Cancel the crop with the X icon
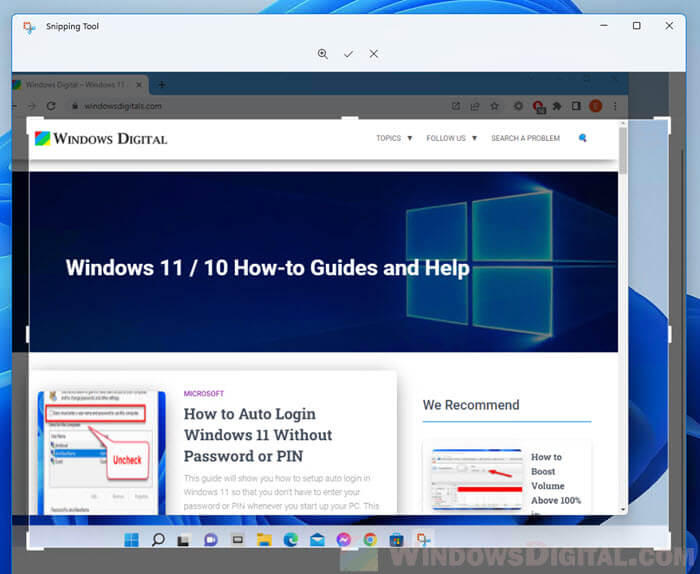Screen dimensions: 700x574 pos(374,54)
